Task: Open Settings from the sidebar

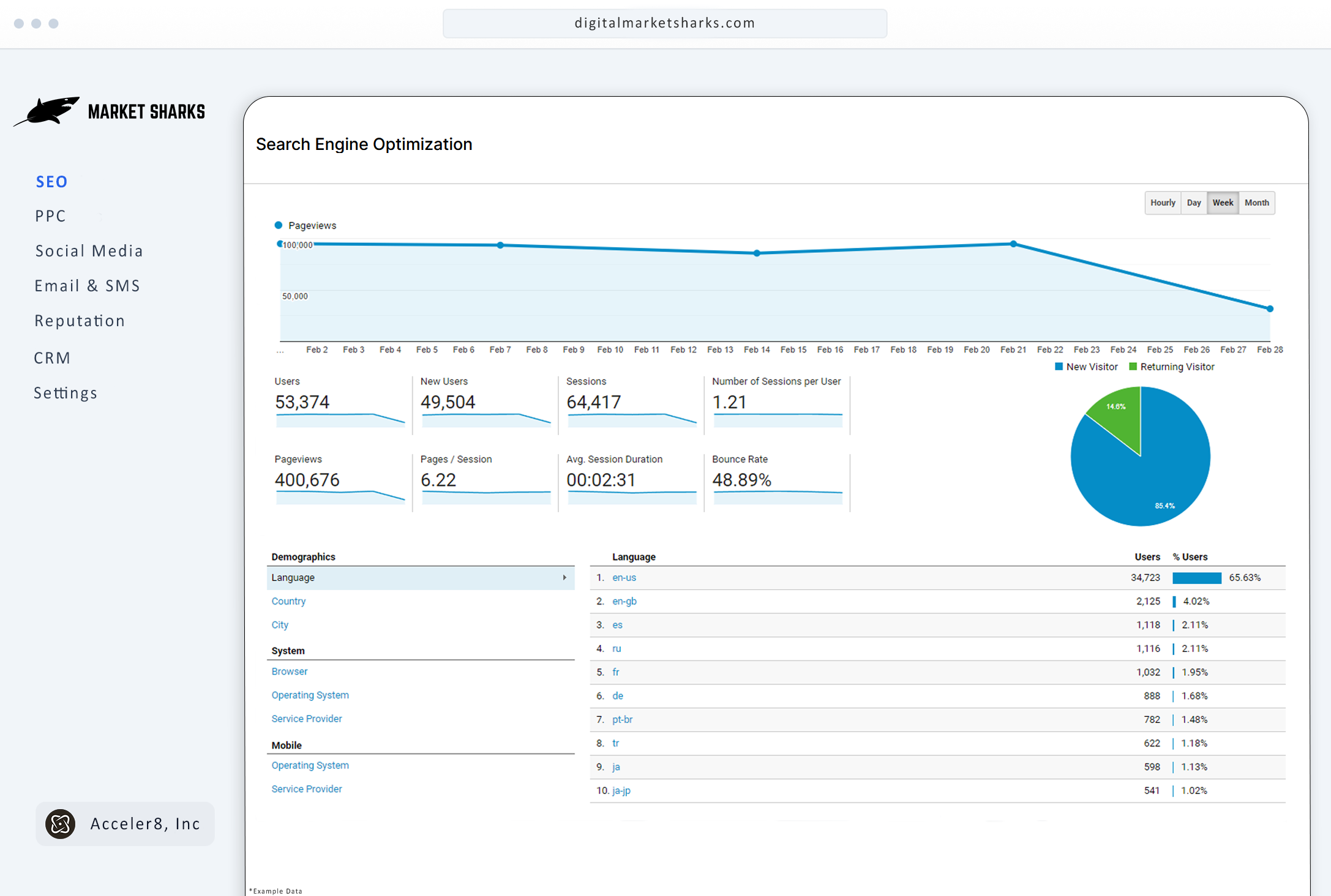Action: click(x=66, y=392)
